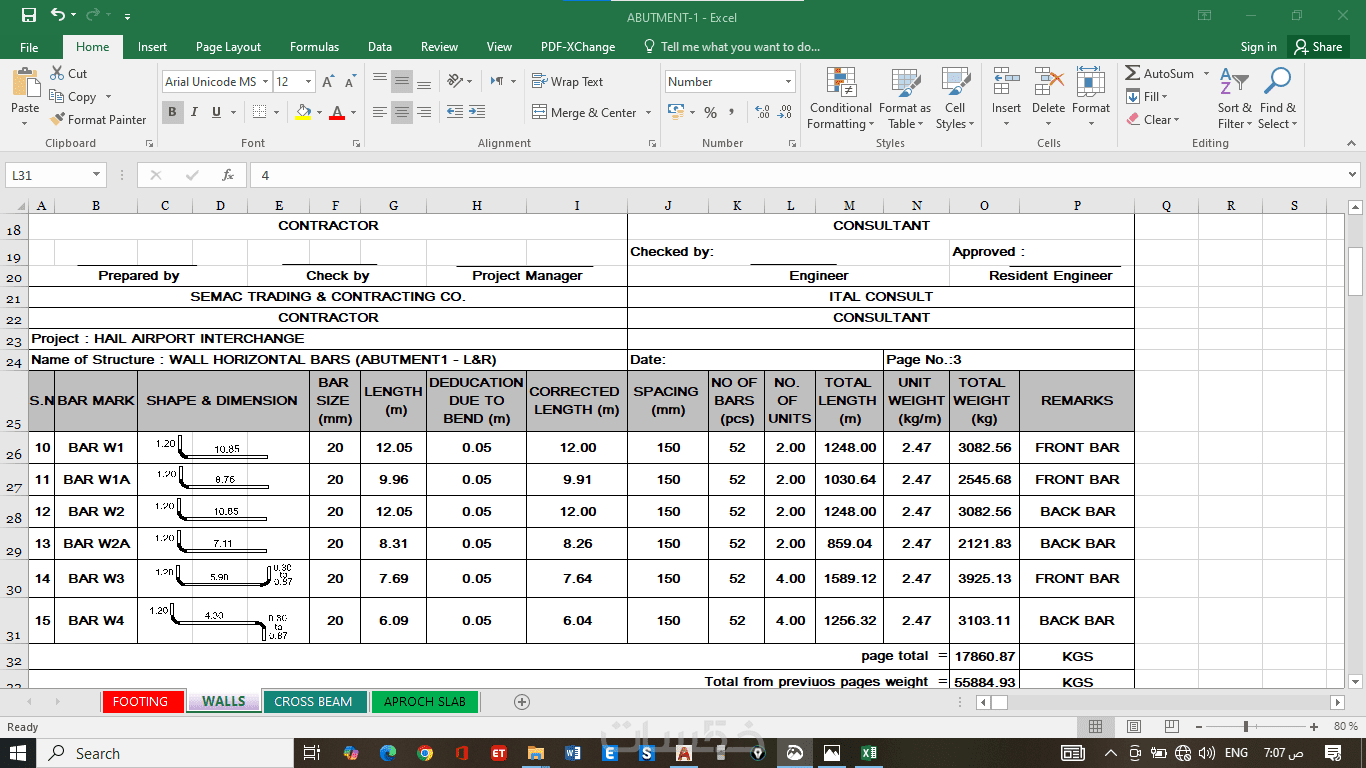This screenshot has height=768, width=1366.
Task: Open the Page Layout ribbon tab
Action: pos(228,47)
